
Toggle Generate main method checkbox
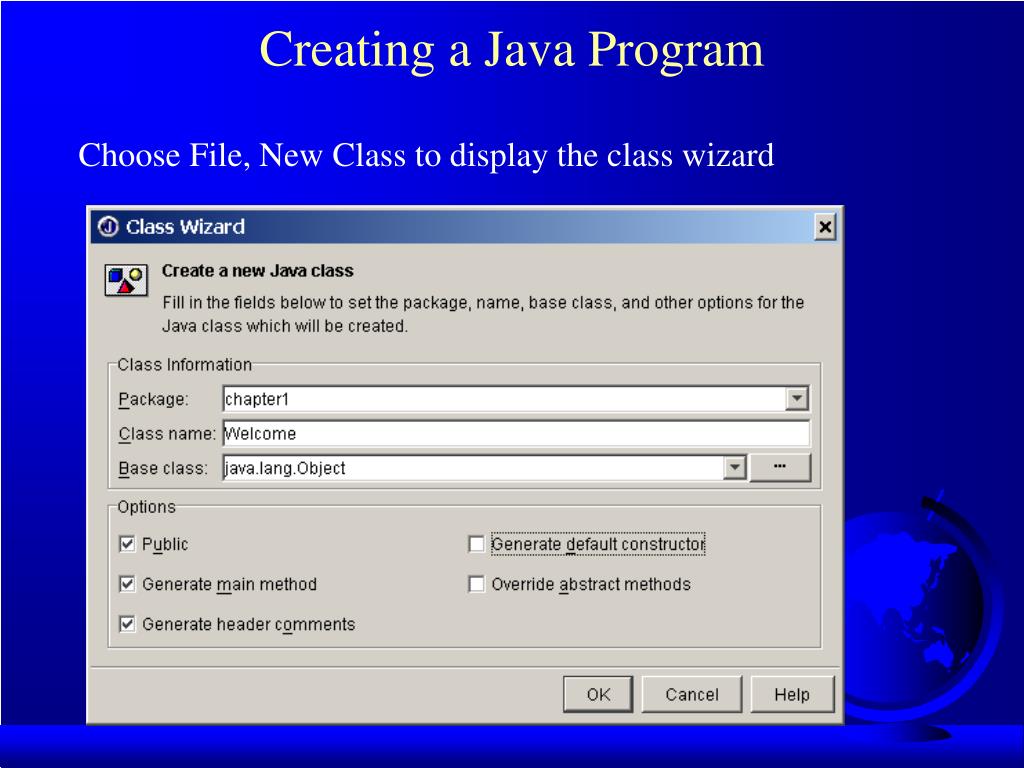click(127, 584)
